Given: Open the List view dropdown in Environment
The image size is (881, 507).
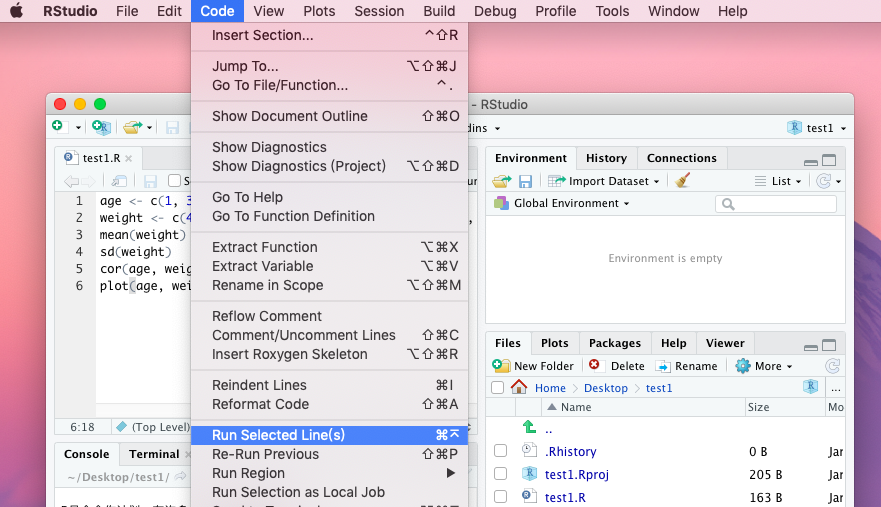Looking at the screenshot, I should tap(778, 181).
